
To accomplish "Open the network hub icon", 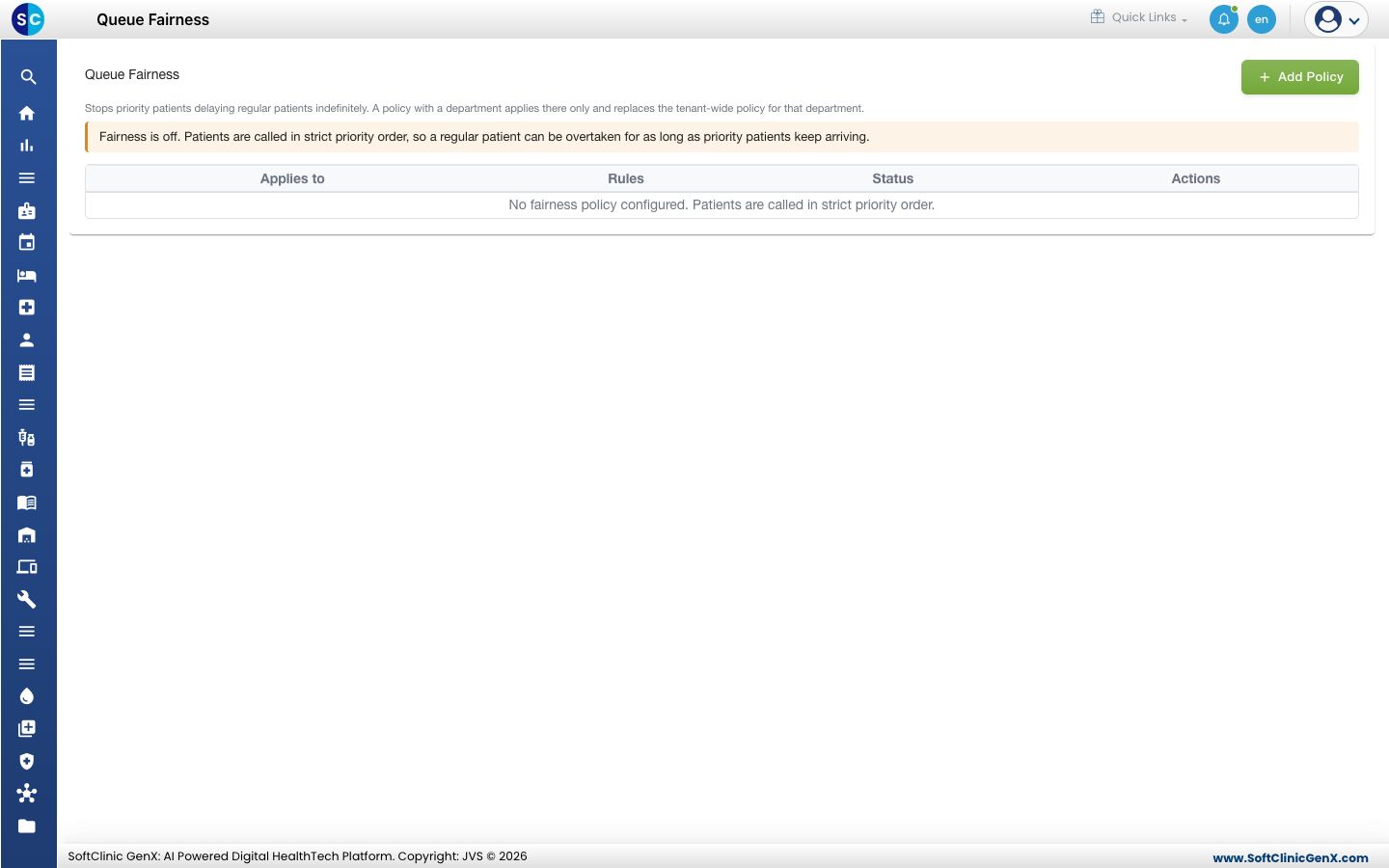I will coord(27,794).
